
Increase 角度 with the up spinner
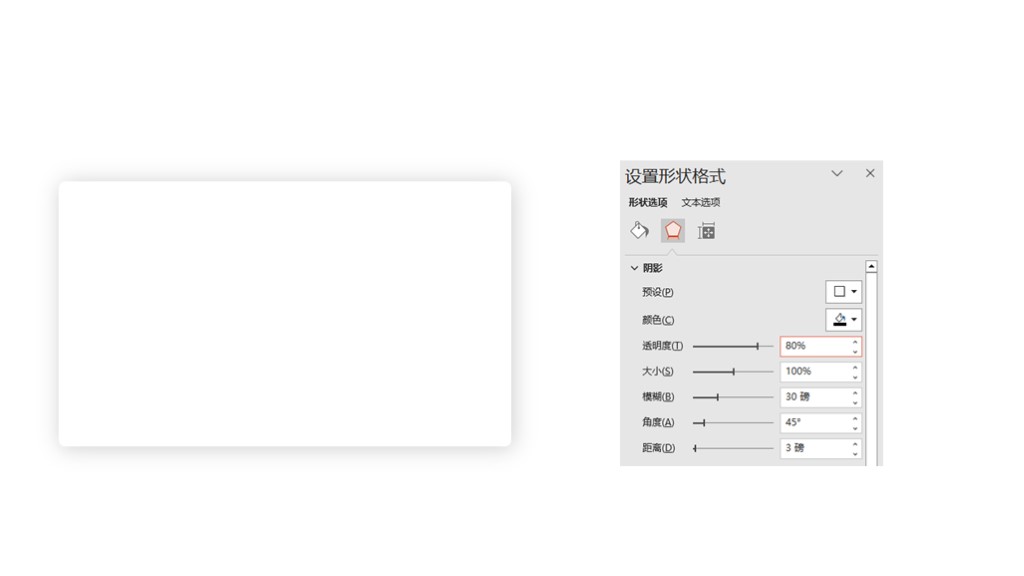pyautogui.click(x=855, y=418)
